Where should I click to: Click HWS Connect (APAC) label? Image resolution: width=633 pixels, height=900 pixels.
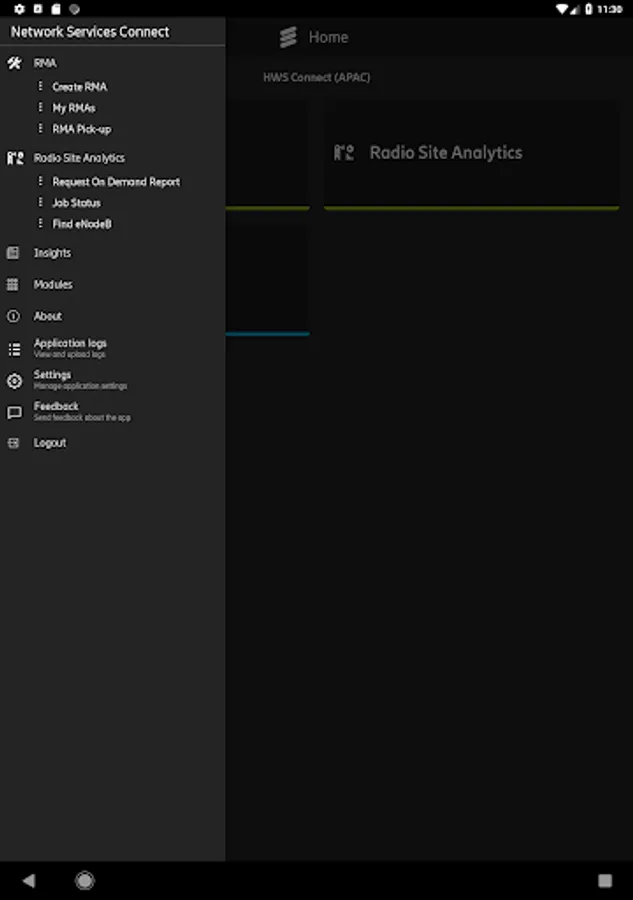pos(317,77)
